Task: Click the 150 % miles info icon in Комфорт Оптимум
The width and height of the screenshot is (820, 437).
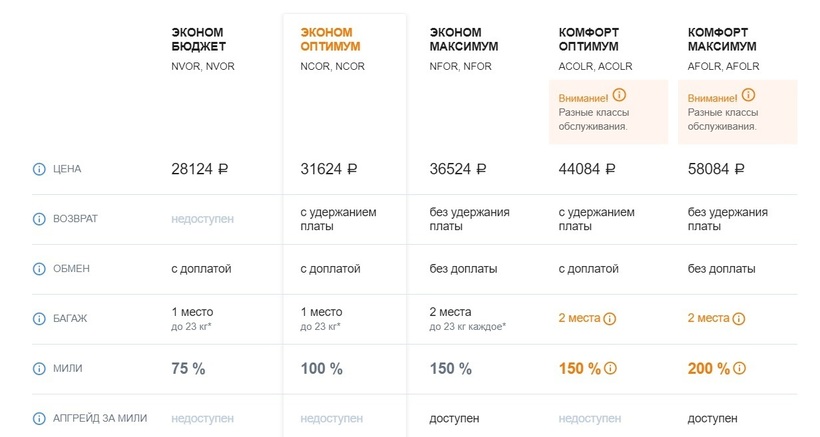Action: coord(611,369)
